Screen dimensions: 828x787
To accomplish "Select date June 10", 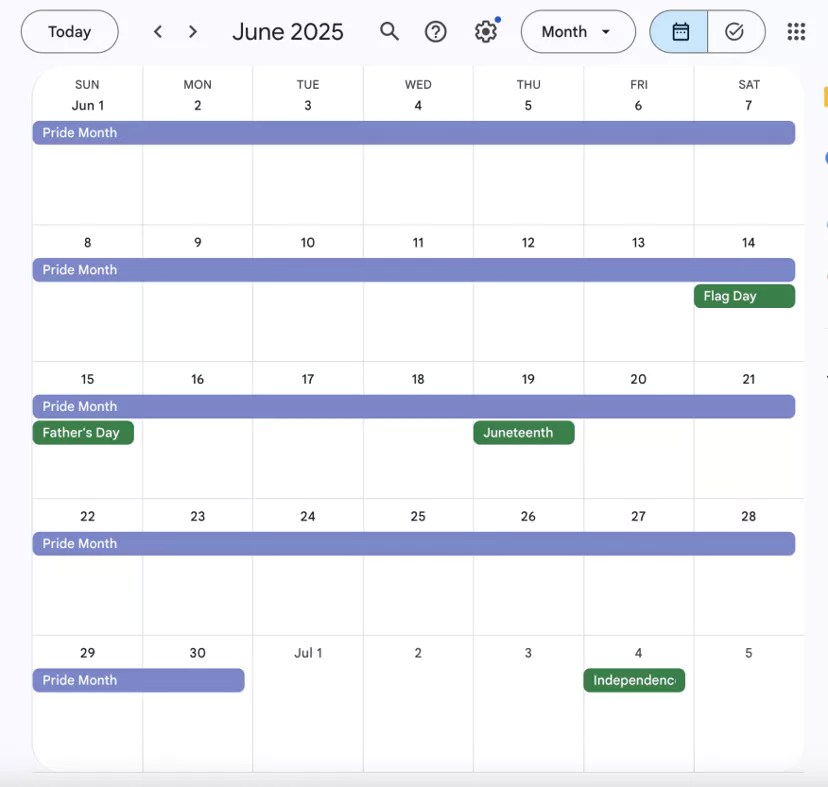I will (308, 242).
